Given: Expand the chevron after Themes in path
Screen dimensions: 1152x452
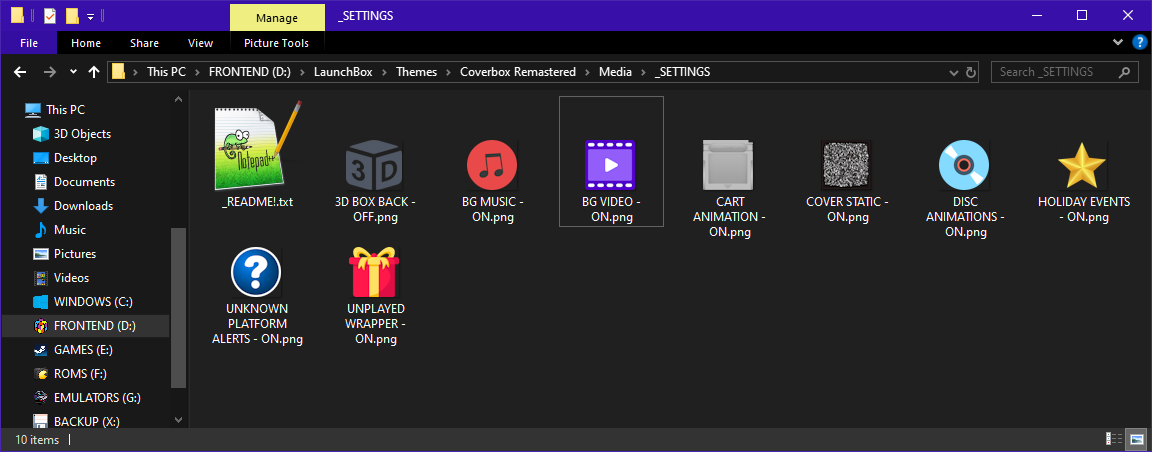Looking at the screenshot, I should 448,72.
